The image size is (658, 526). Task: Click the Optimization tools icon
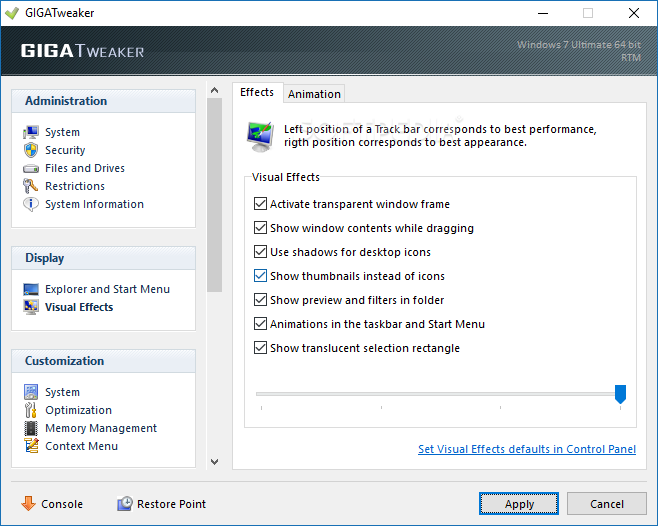point(31,410)
